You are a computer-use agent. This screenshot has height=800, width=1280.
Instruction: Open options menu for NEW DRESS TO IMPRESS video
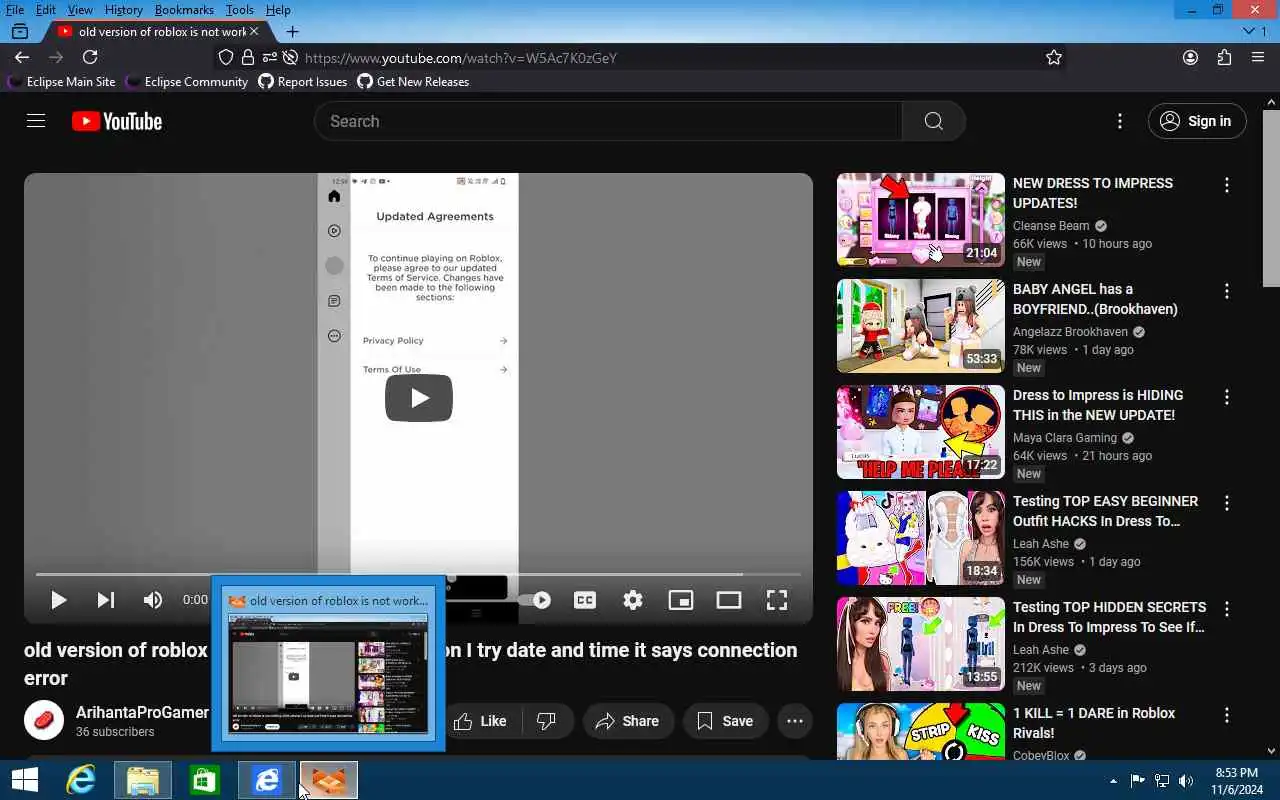coord(1227,185)
